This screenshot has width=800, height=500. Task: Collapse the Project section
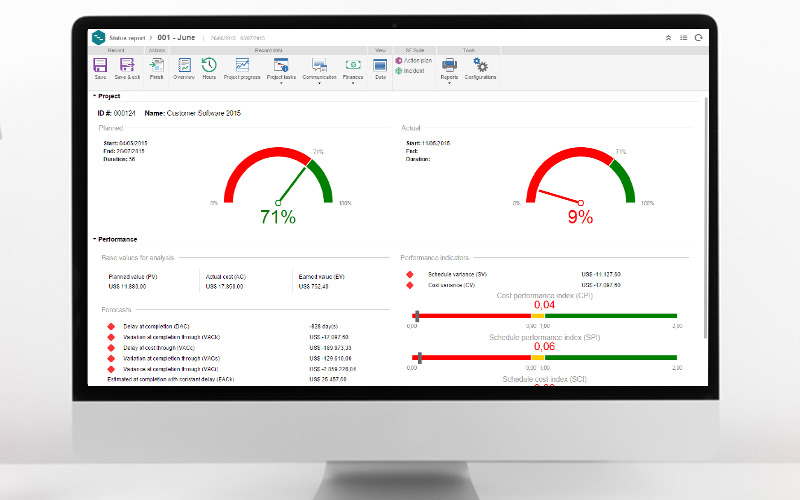[x=95, y=96]
